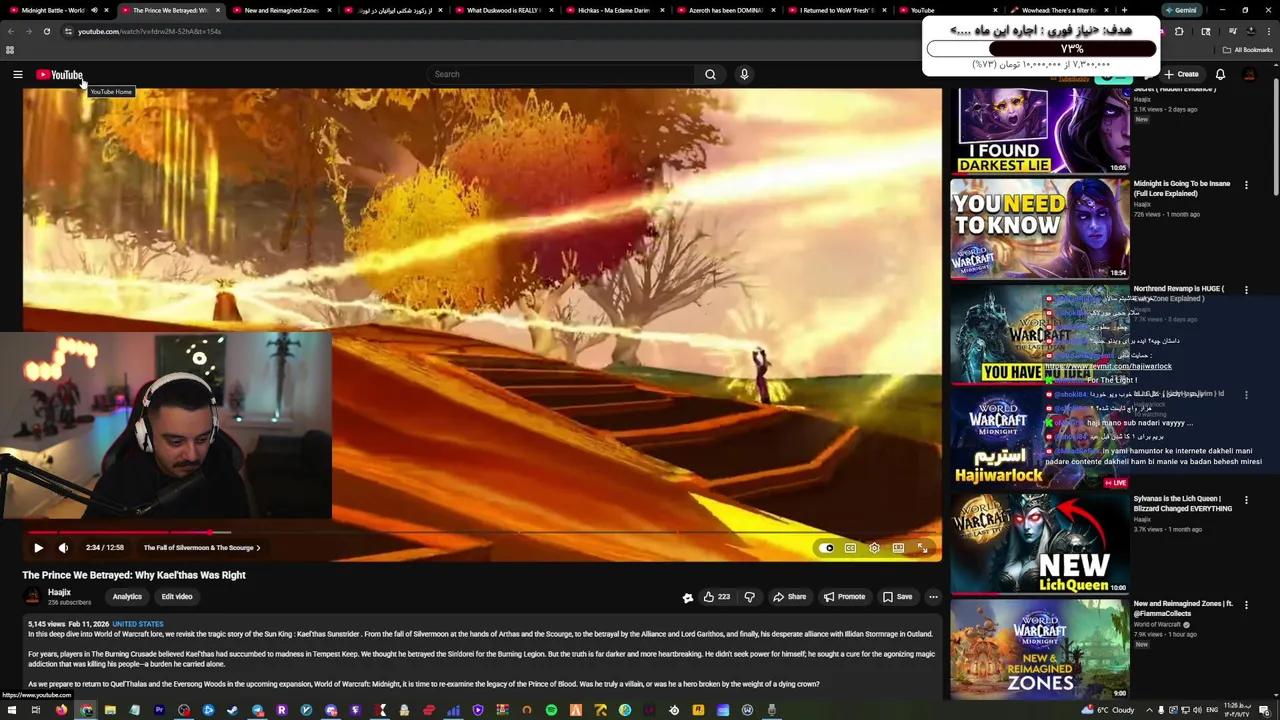Click the search magnifier button

click(x=710, y=74)
